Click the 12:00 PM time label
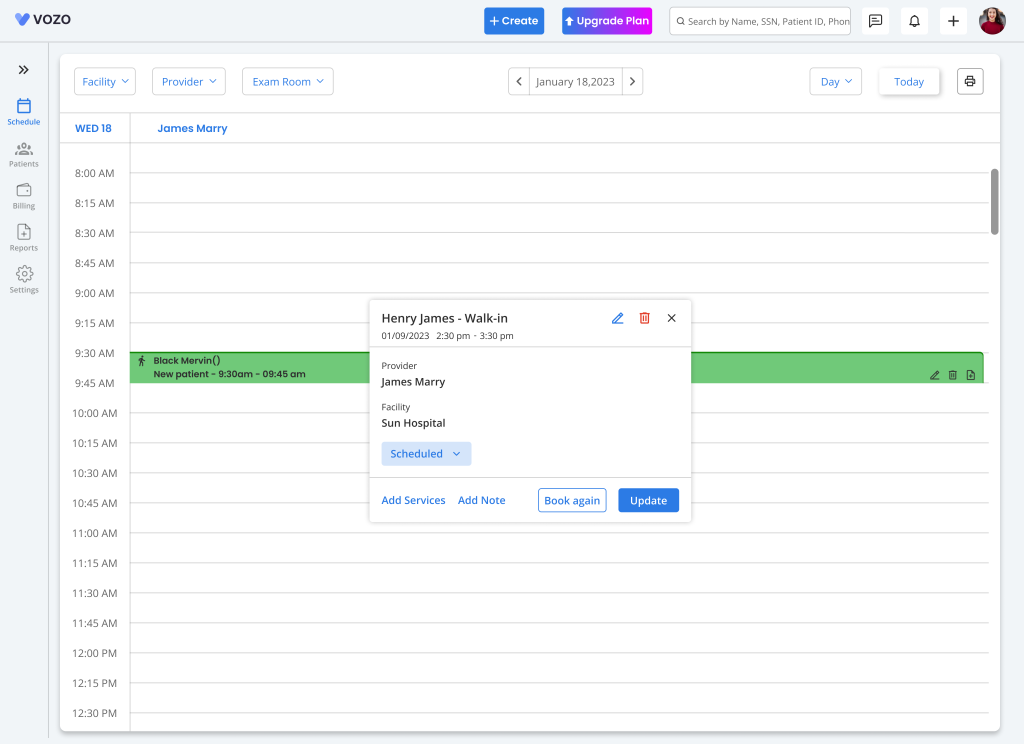Viewport: 1024px width, 744px height. 95,653
